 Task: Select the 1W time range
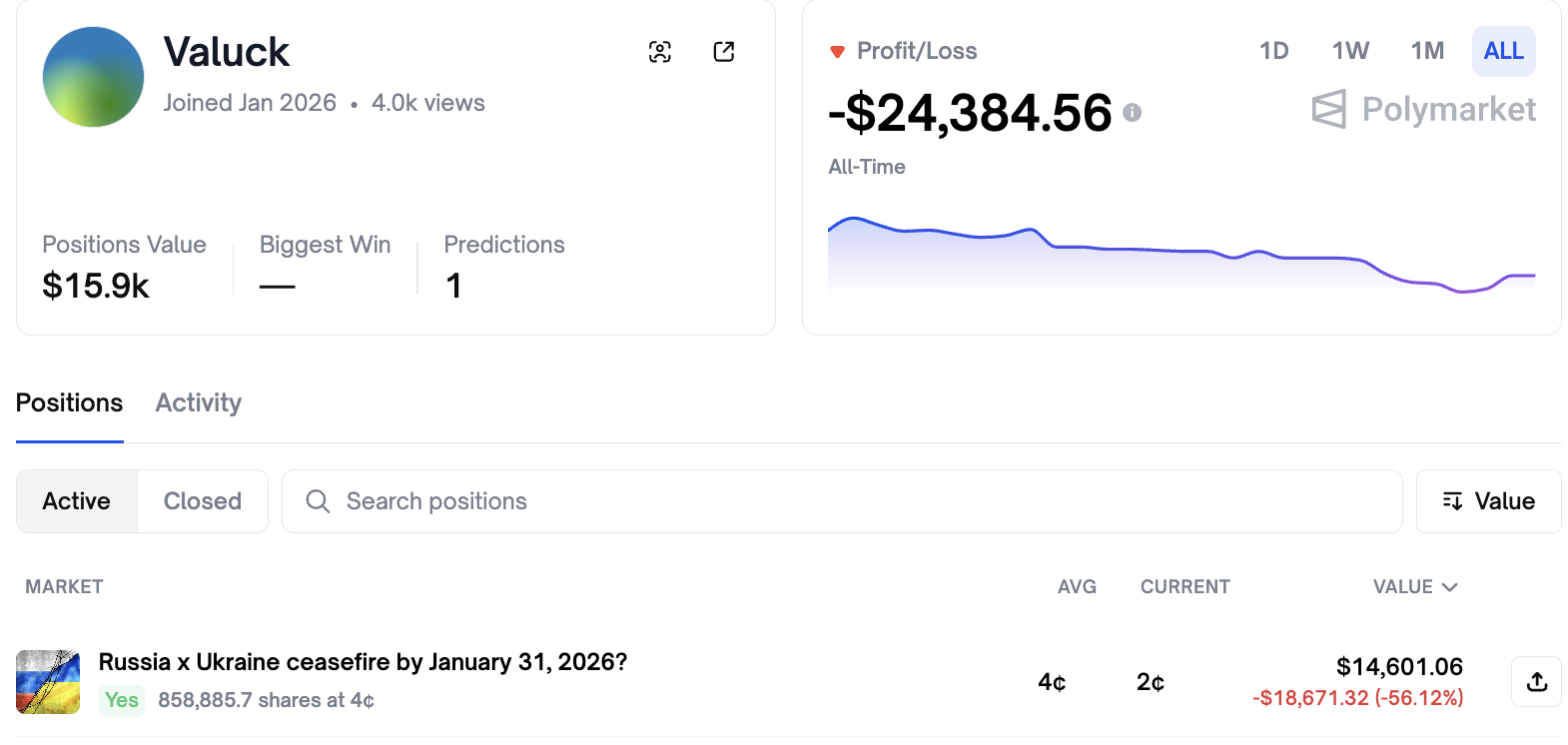(x=1350, y=51)
